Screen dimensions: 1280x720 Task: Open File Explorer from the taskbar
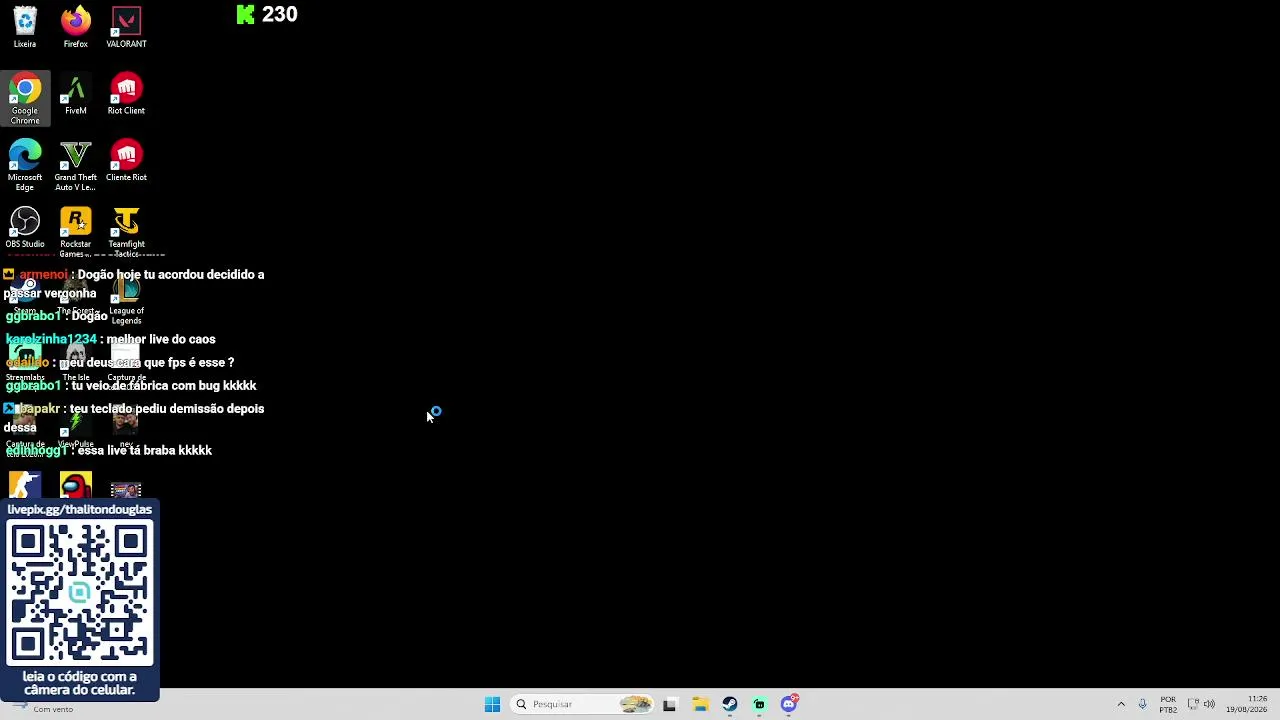point(700,705)
